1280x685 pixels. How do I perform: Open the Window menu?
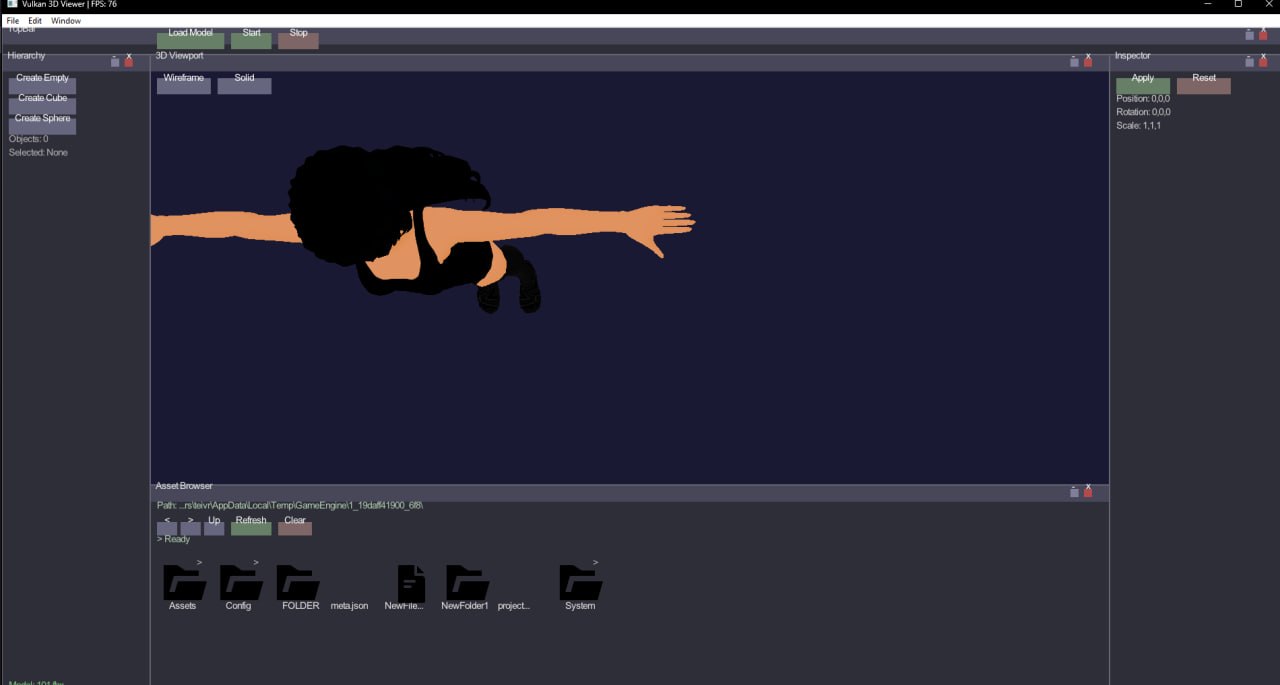pyautogui.click(x=66, y=21)
